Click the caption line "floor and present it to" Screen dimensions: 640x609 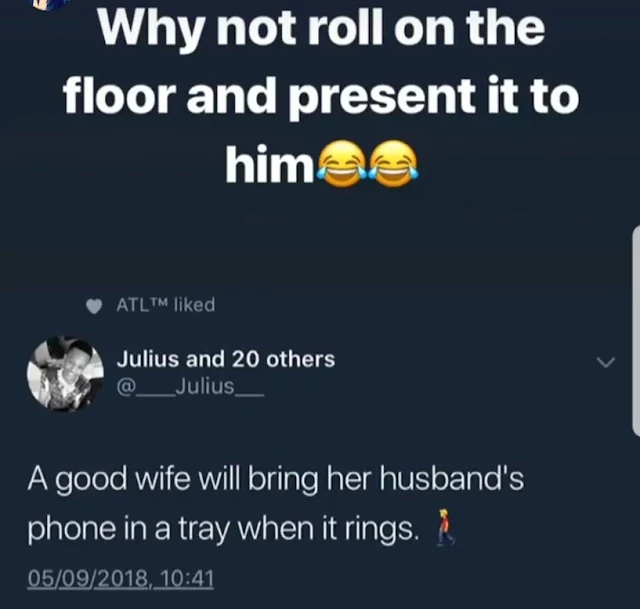tap(322, 96)
